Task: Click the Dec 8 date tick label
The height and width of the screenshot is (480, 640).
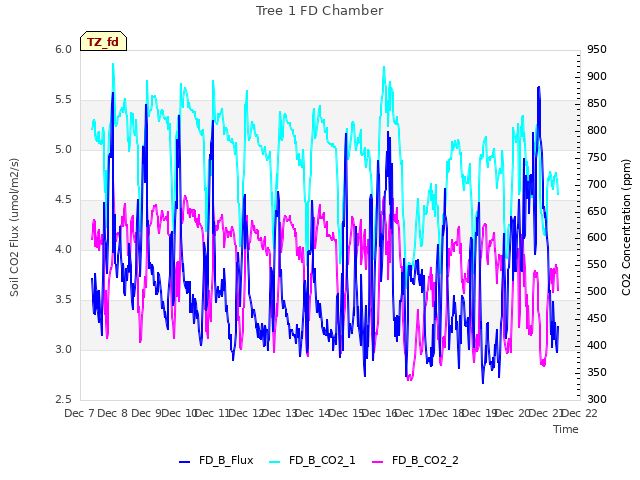Action: pyautogui.click(x=113, y=413)
